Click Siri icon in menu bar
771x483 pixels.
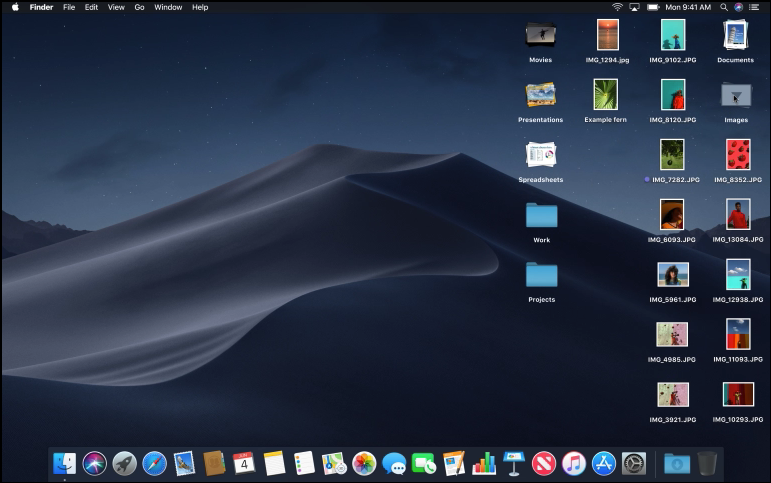(x=738, y=7)
